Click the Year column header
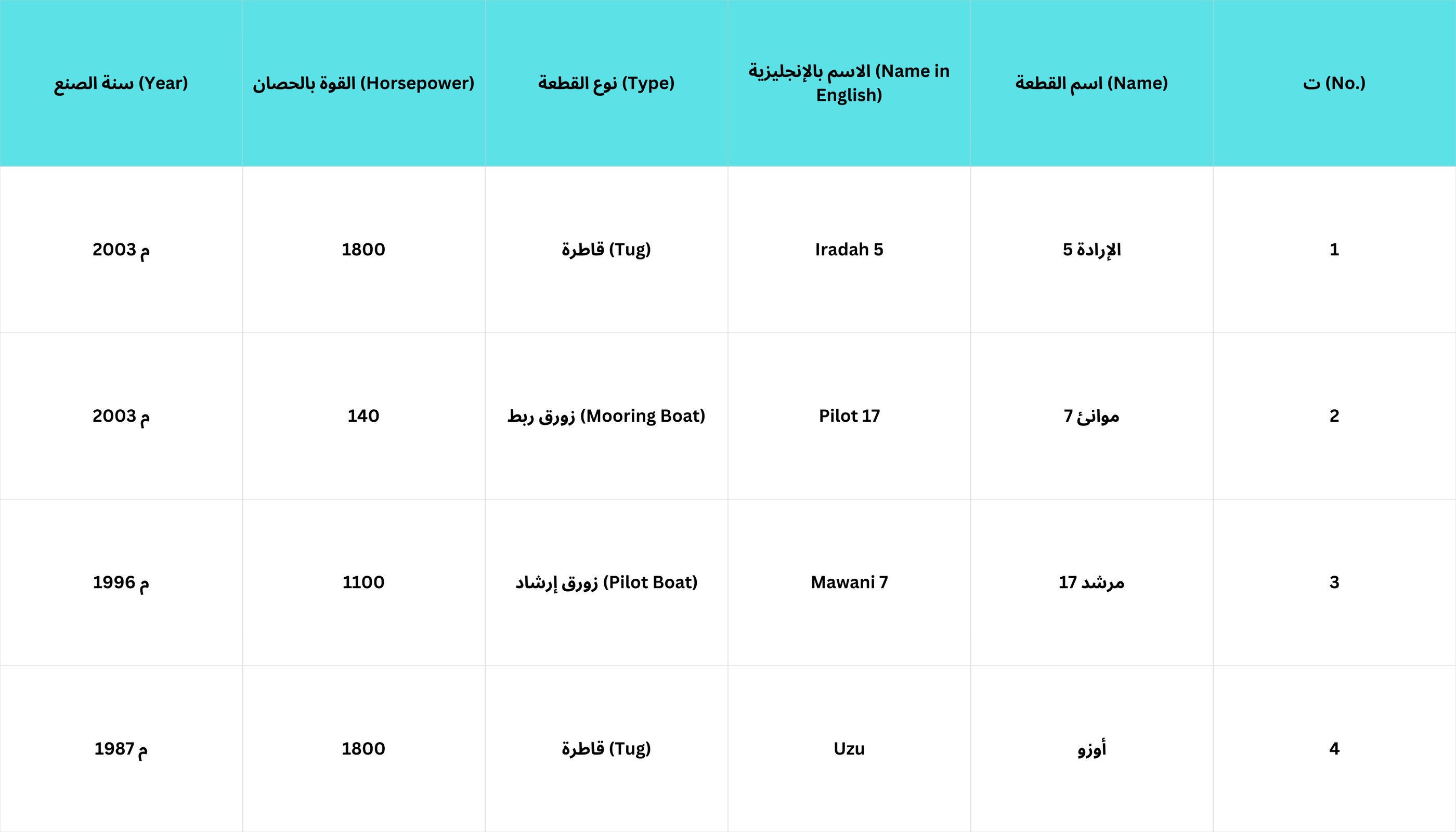Image resolution: width=1456 pixels, height=832 pixels. tap(121, 83)
